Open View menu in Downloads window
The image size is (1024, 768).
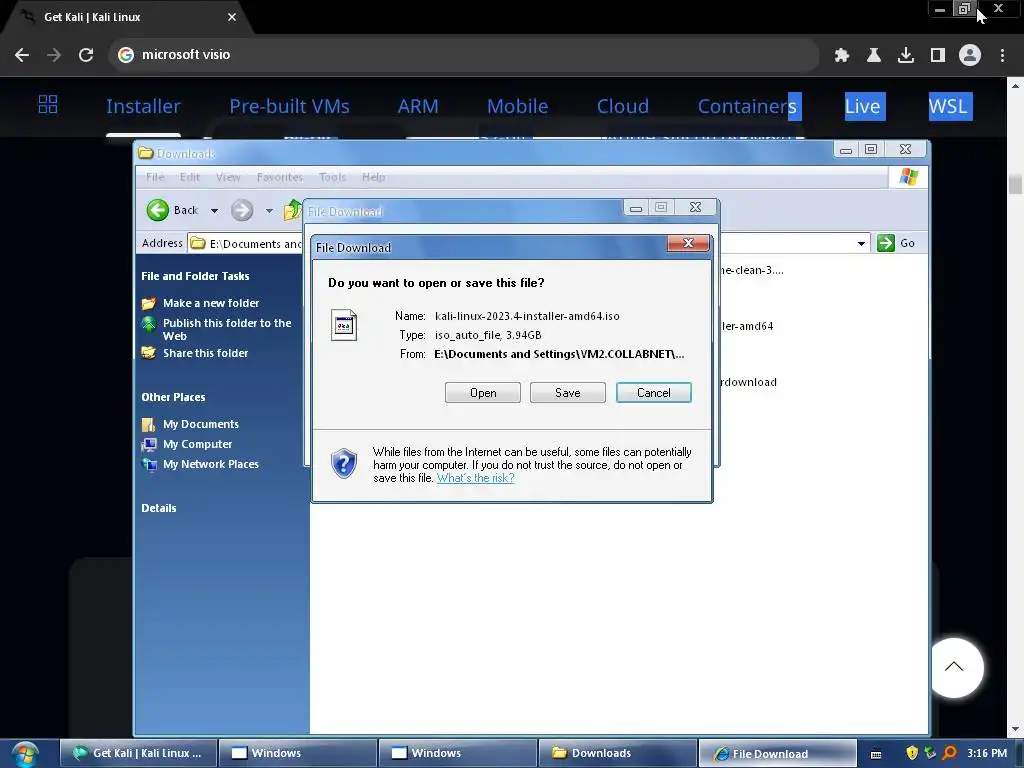228,177
